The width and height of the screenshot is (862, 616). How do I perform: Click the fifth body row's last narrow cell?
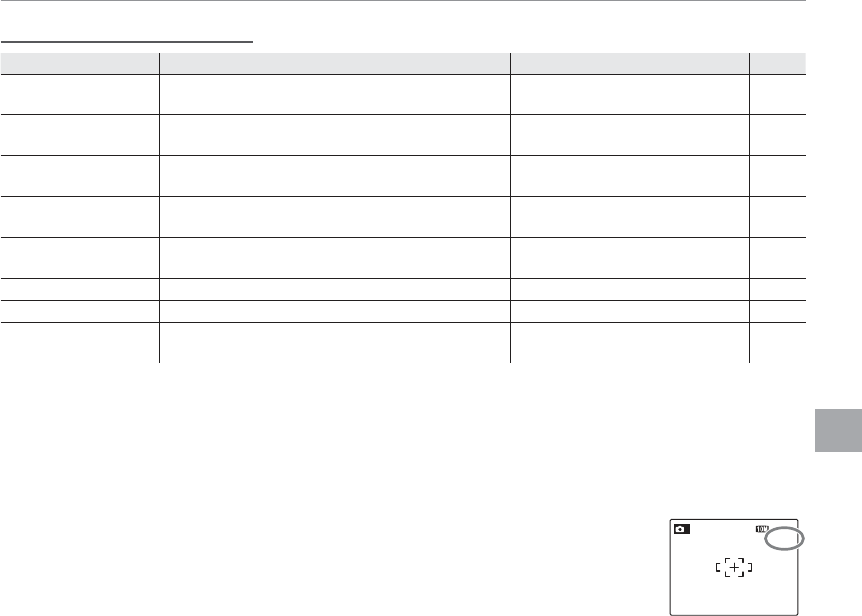(x=777, y=257)
